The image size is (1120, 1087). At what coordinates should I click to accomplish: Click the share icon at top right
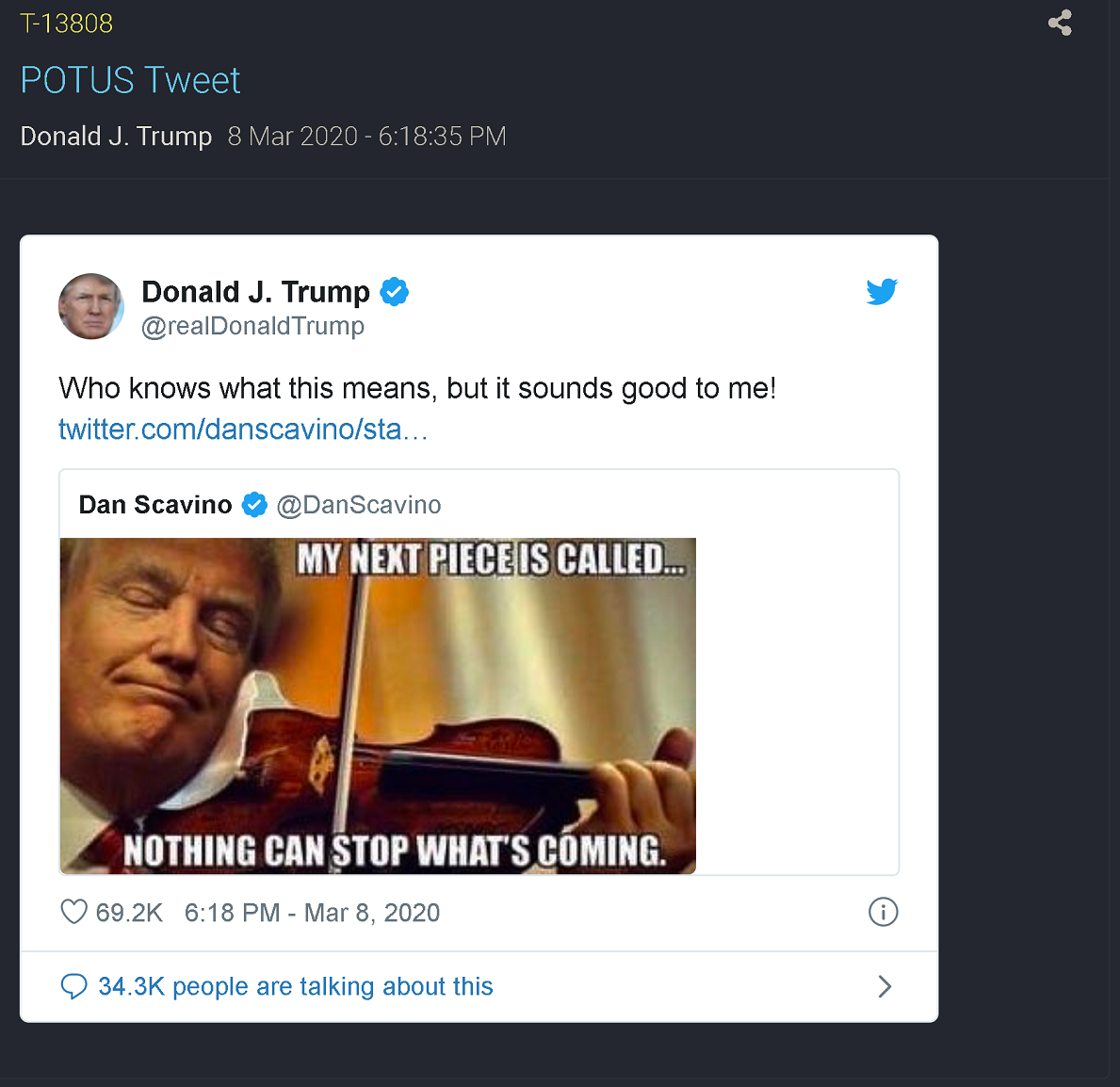tap(1060, 23)
